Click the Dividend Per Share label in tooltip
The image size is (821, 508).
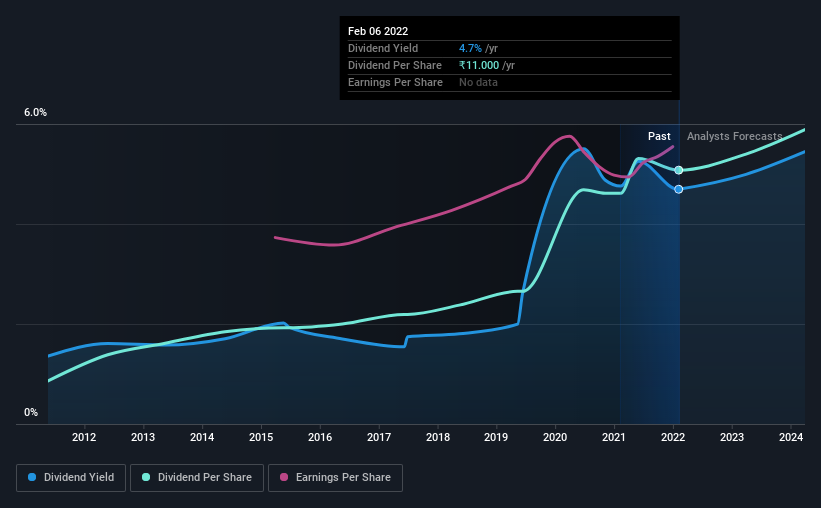pos(395,65)
